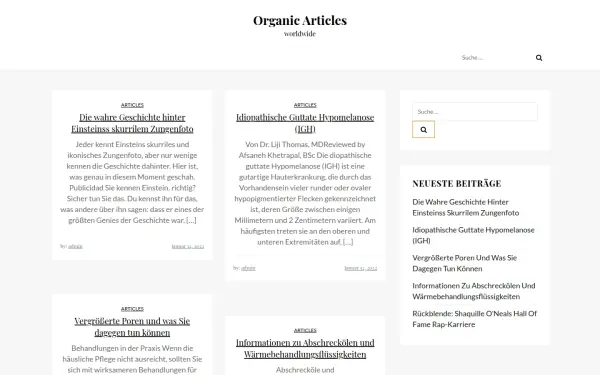Image resolution: width=600 pixels, height=375 pixels.
Task: Click the 'NEUESTE BEITRÄGE' heading
Action: pyautogui.click(x=457, y=183)
